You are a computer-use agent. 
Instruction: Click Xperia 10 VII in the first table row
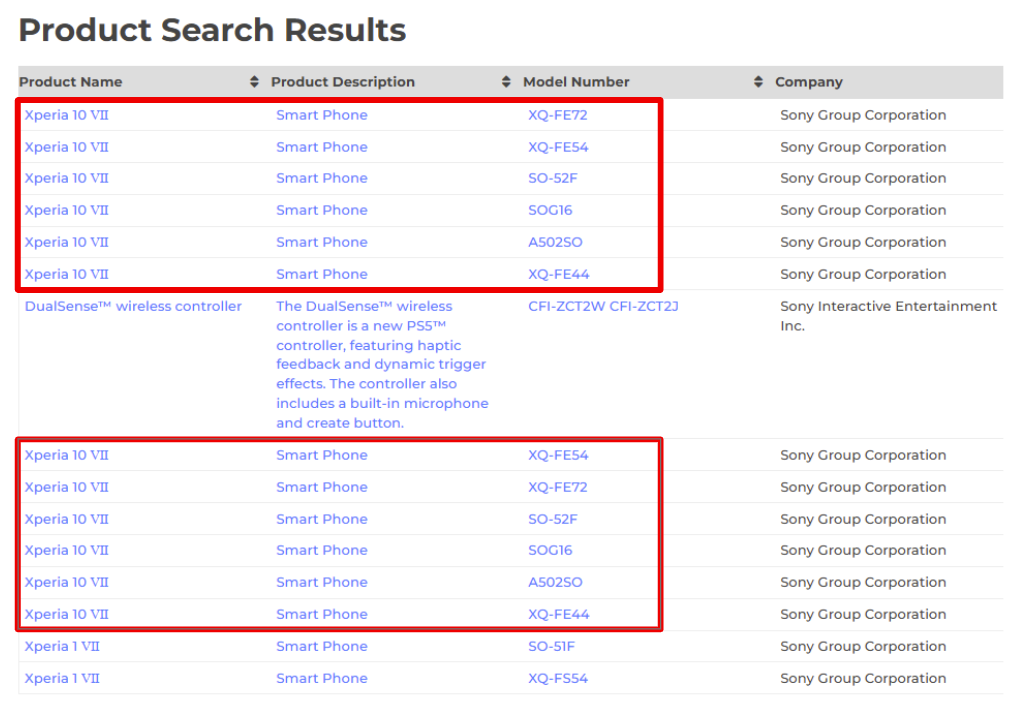(66, 115)
